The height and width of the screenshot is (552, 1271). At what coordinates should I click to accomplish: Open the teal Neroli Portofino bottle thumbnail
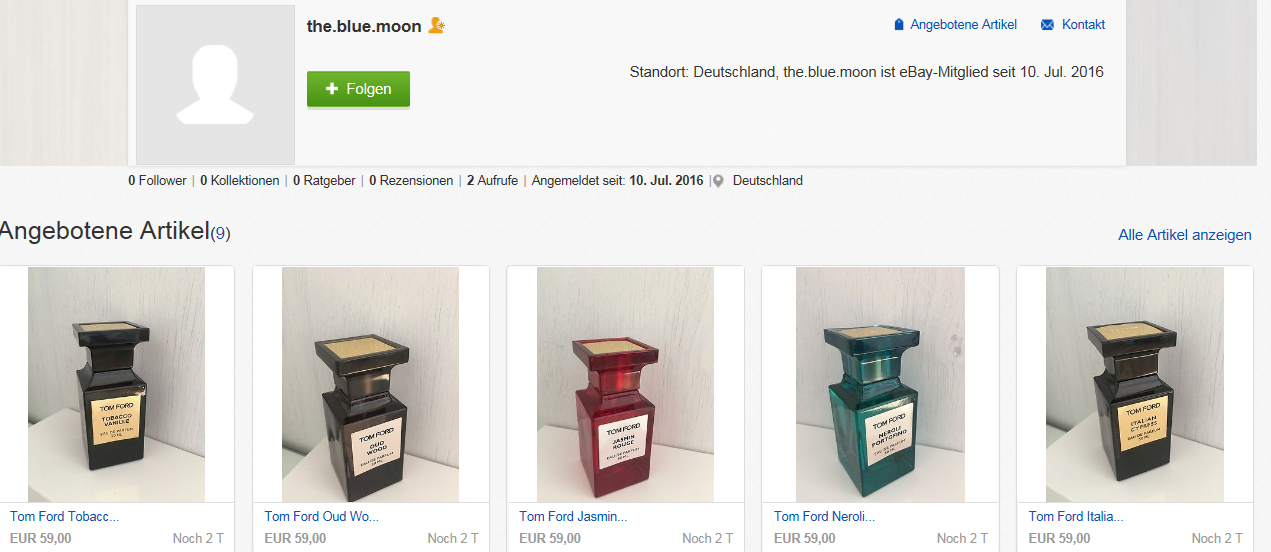[x=881, y=385]
